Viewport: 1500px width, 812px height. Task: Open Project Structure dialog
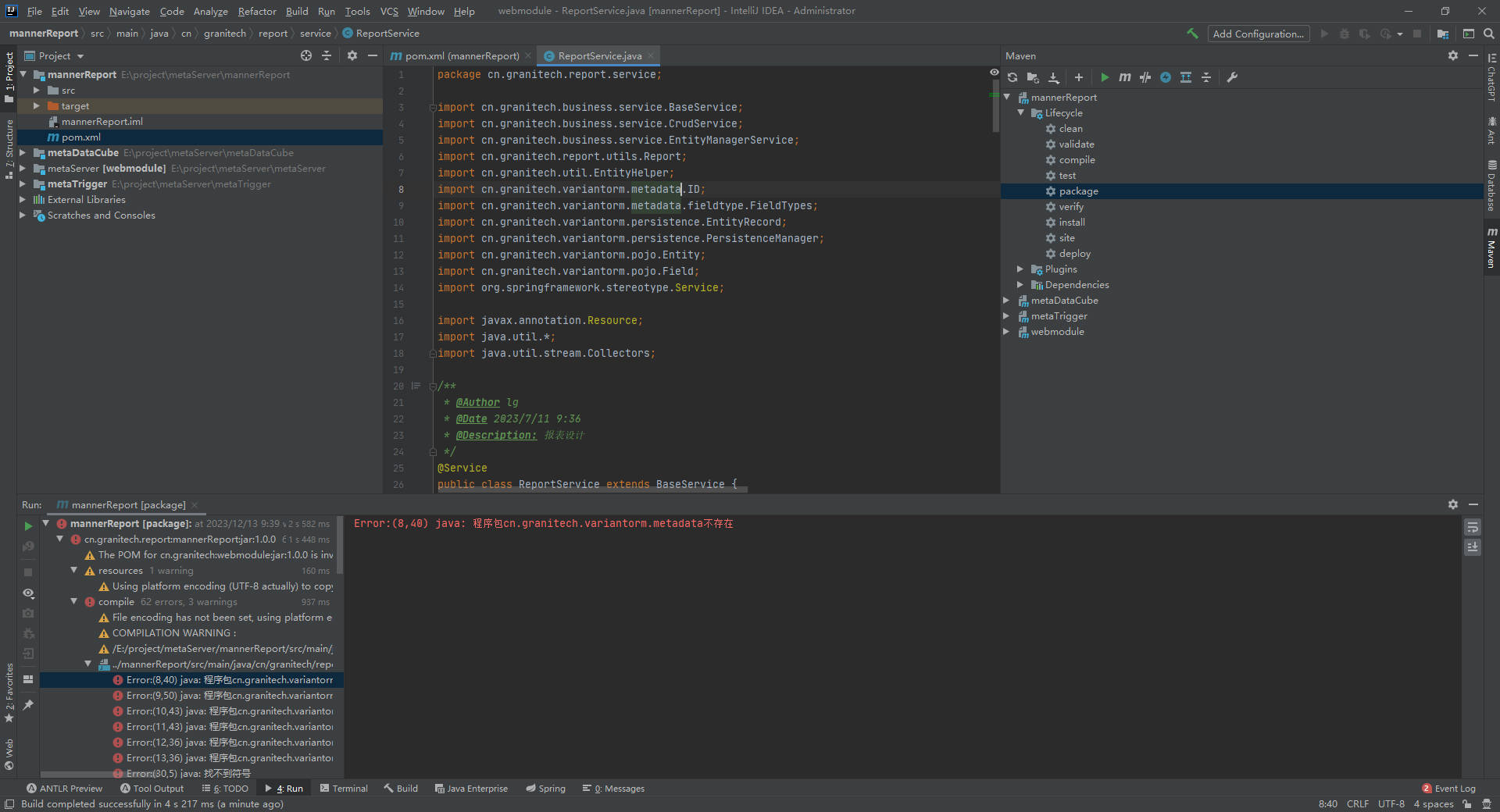[x=1443, y=34]
